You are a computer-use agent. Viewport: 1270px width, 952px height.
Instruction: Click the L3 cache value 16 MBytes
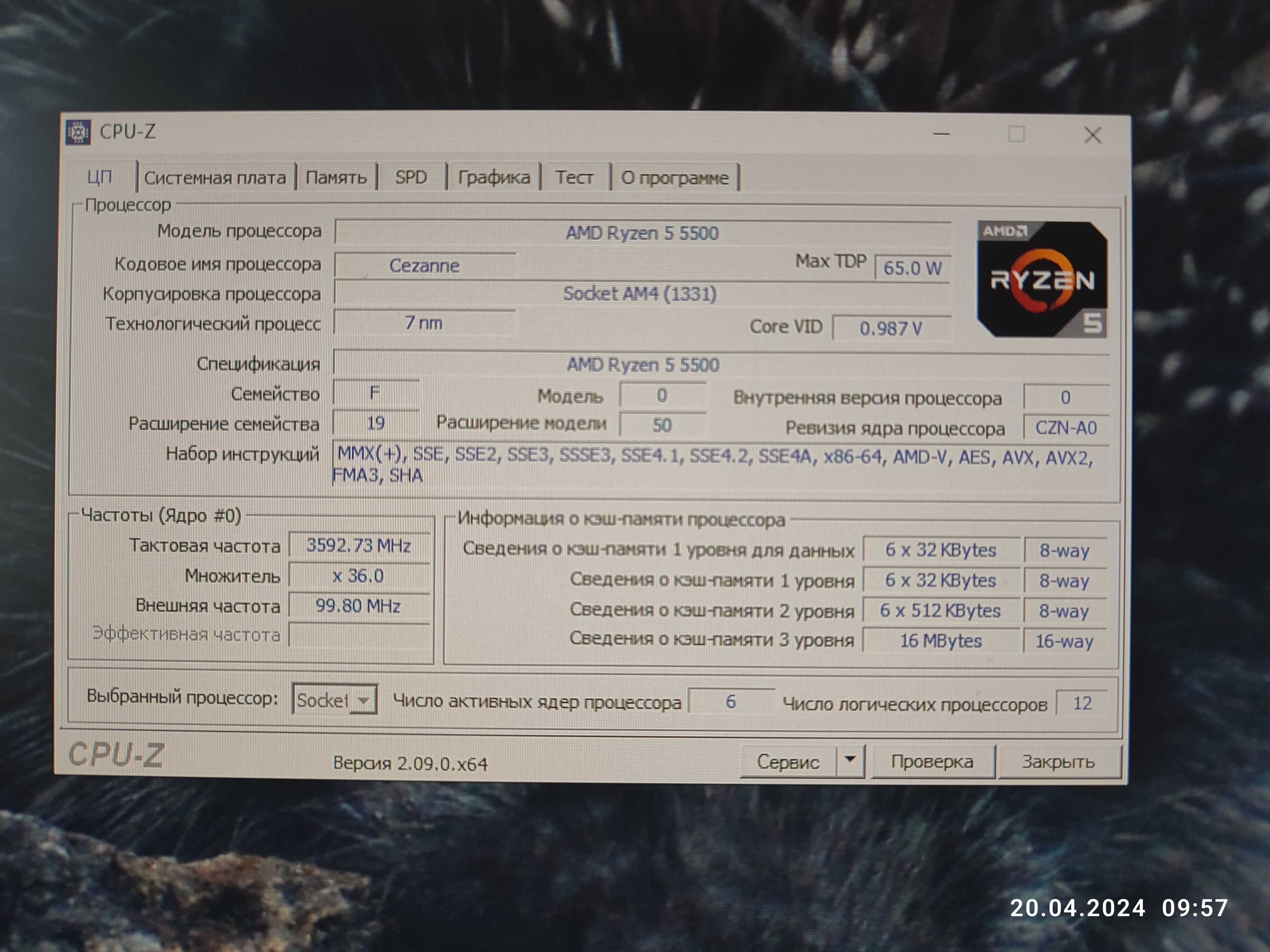(x=941, y=640)
